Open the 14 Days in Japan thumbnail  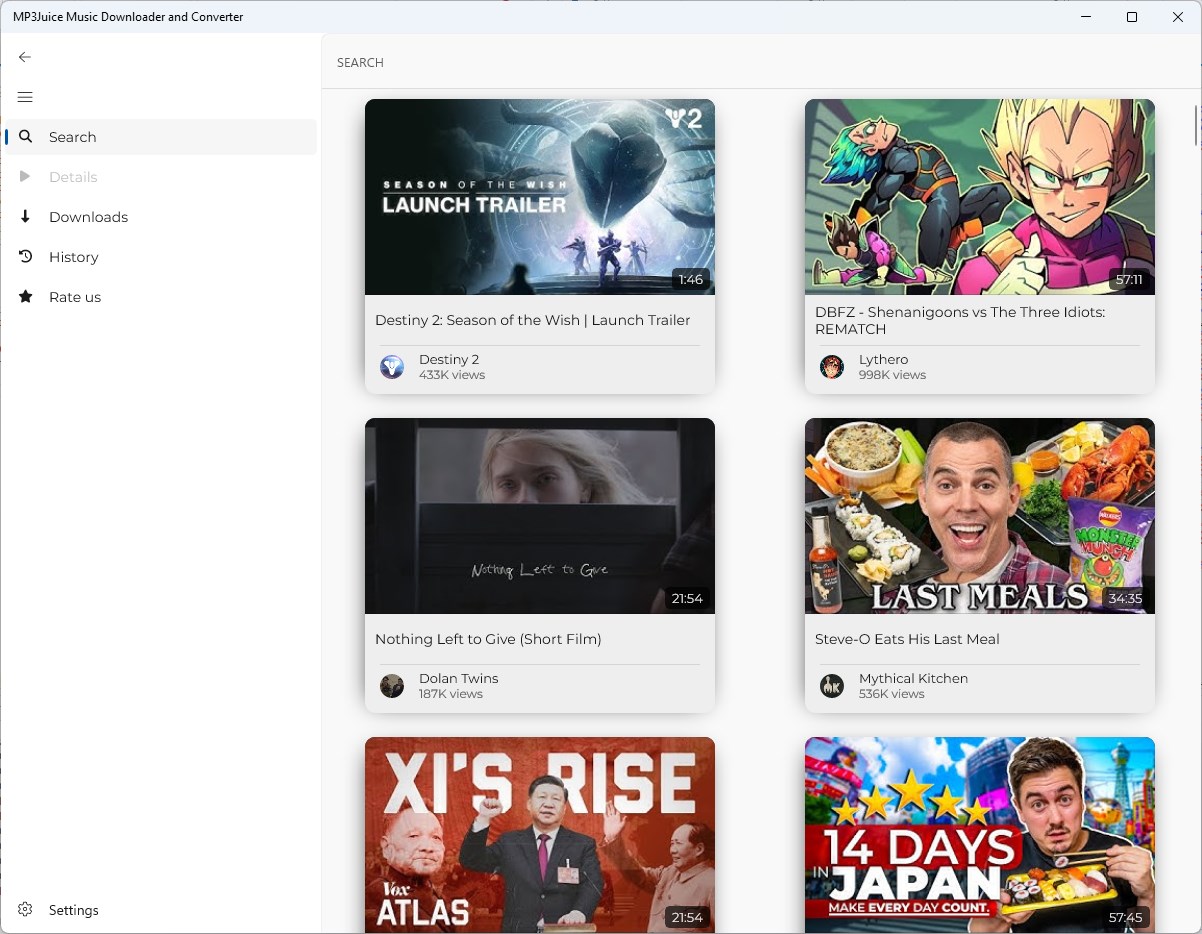980,835
